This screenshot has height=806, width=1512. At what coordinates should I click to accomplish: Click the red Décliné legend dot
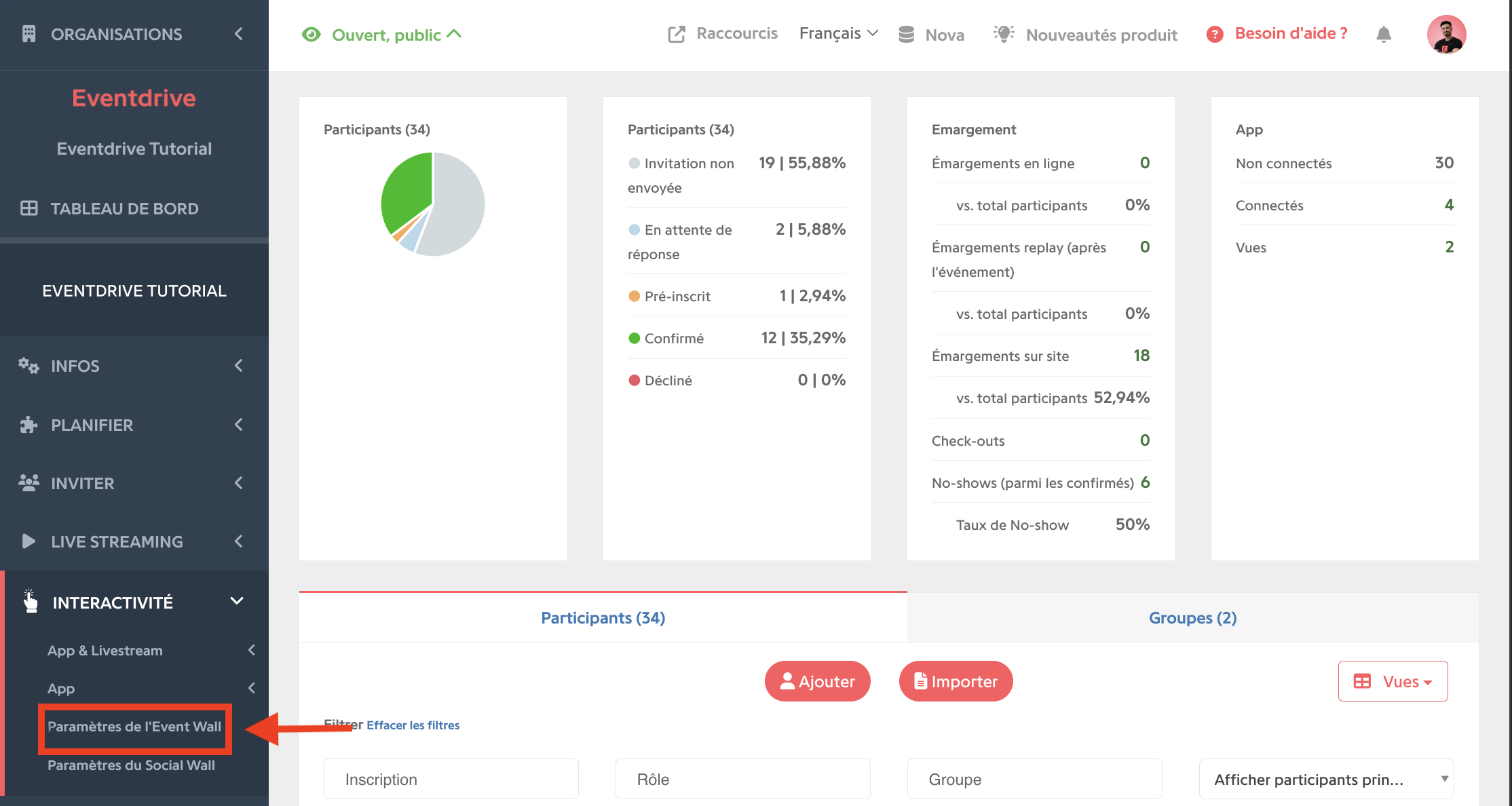pyautogui.click(x=635, y=380)
